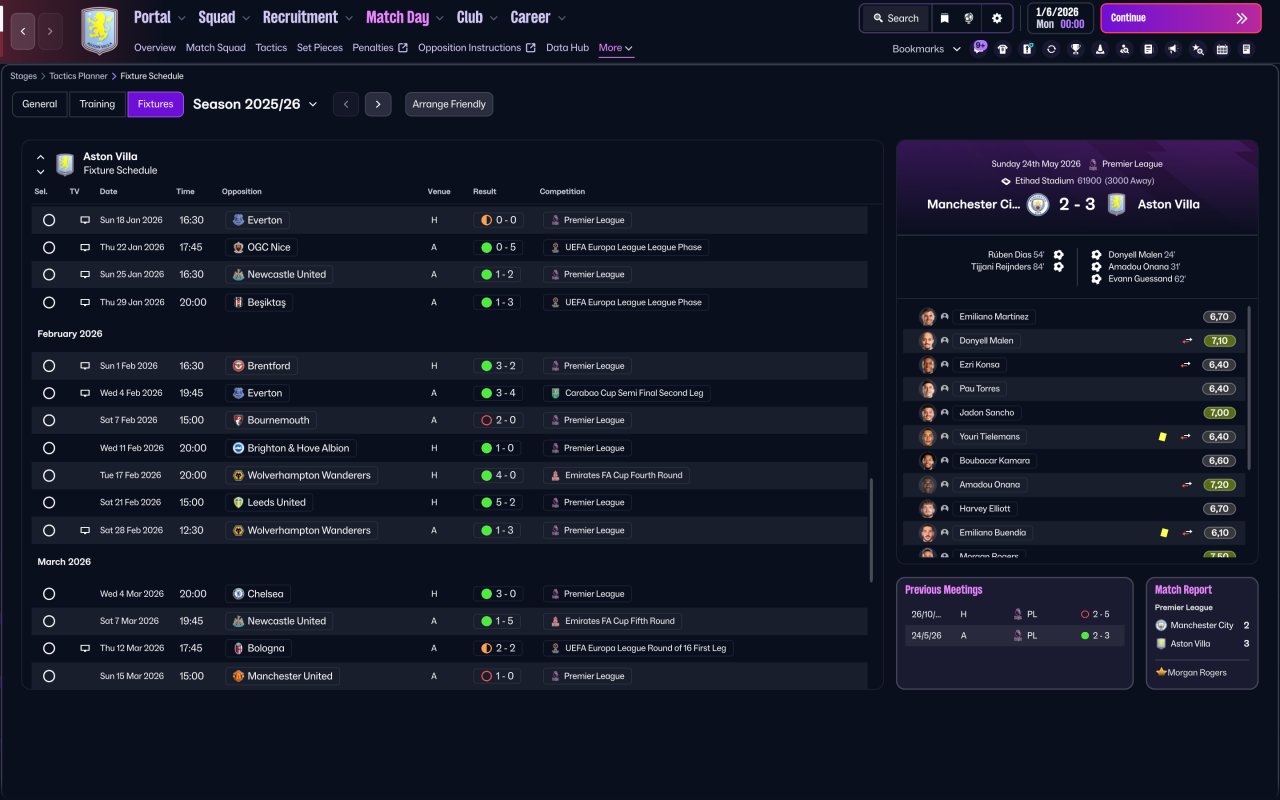
Task: Click the yellow card icon beside Youri Tielemans
Action: click(1163, 437)
